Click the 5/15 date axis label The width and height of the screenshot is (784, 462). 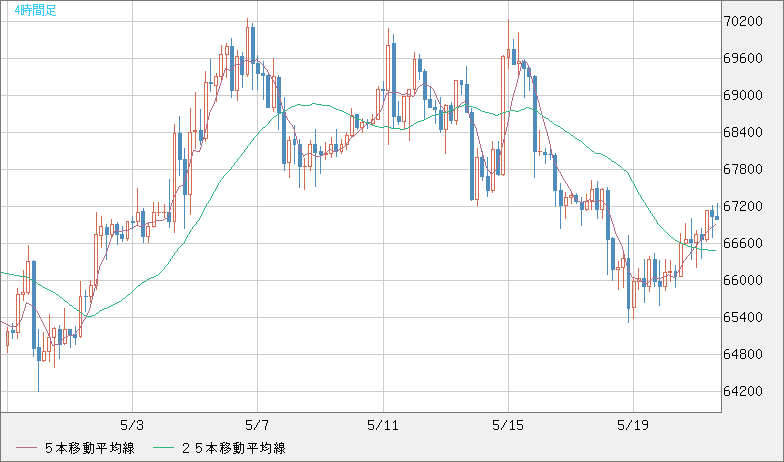(508, 426)
